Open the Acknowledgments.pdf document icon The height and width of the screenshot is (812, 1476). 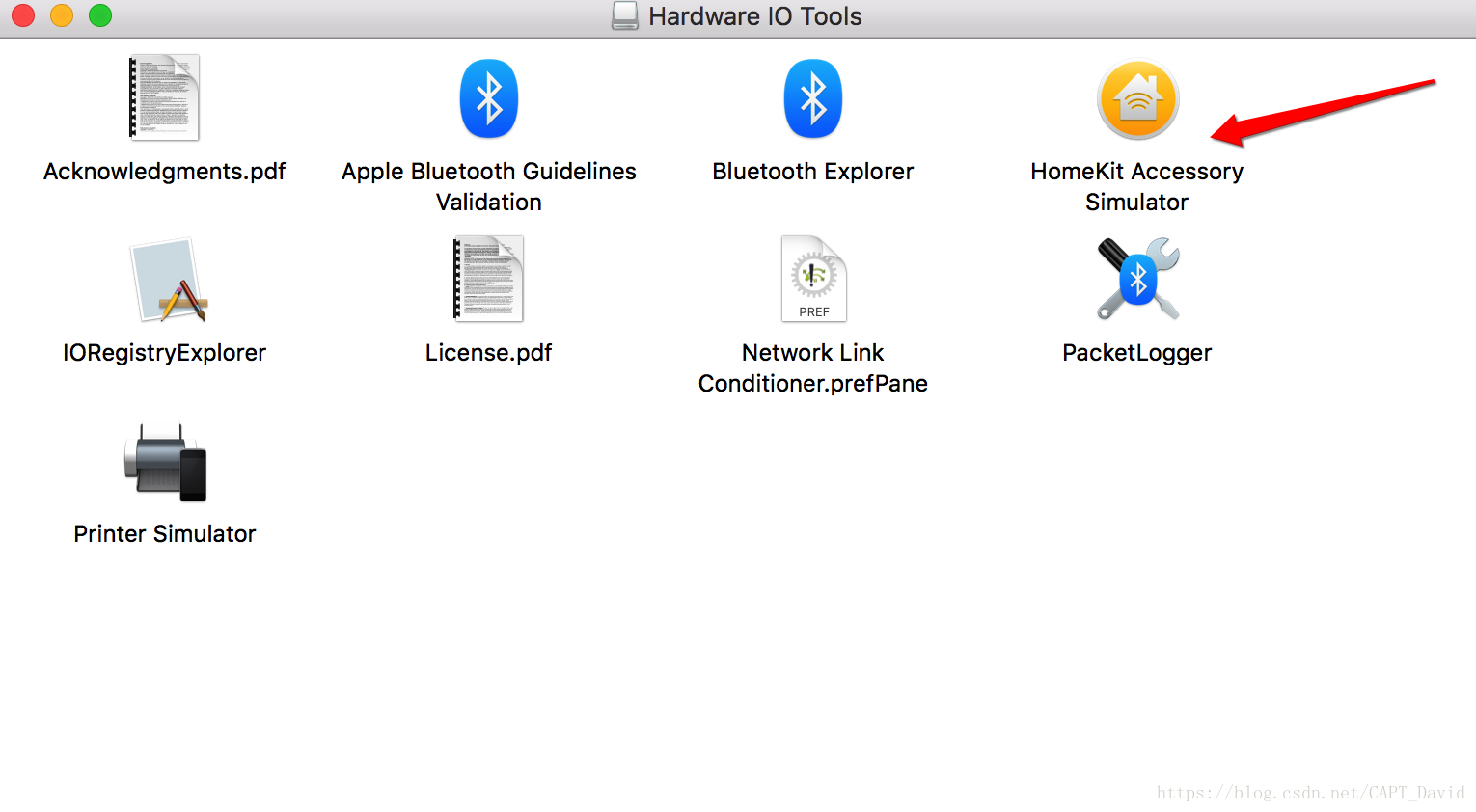[164, 97]
